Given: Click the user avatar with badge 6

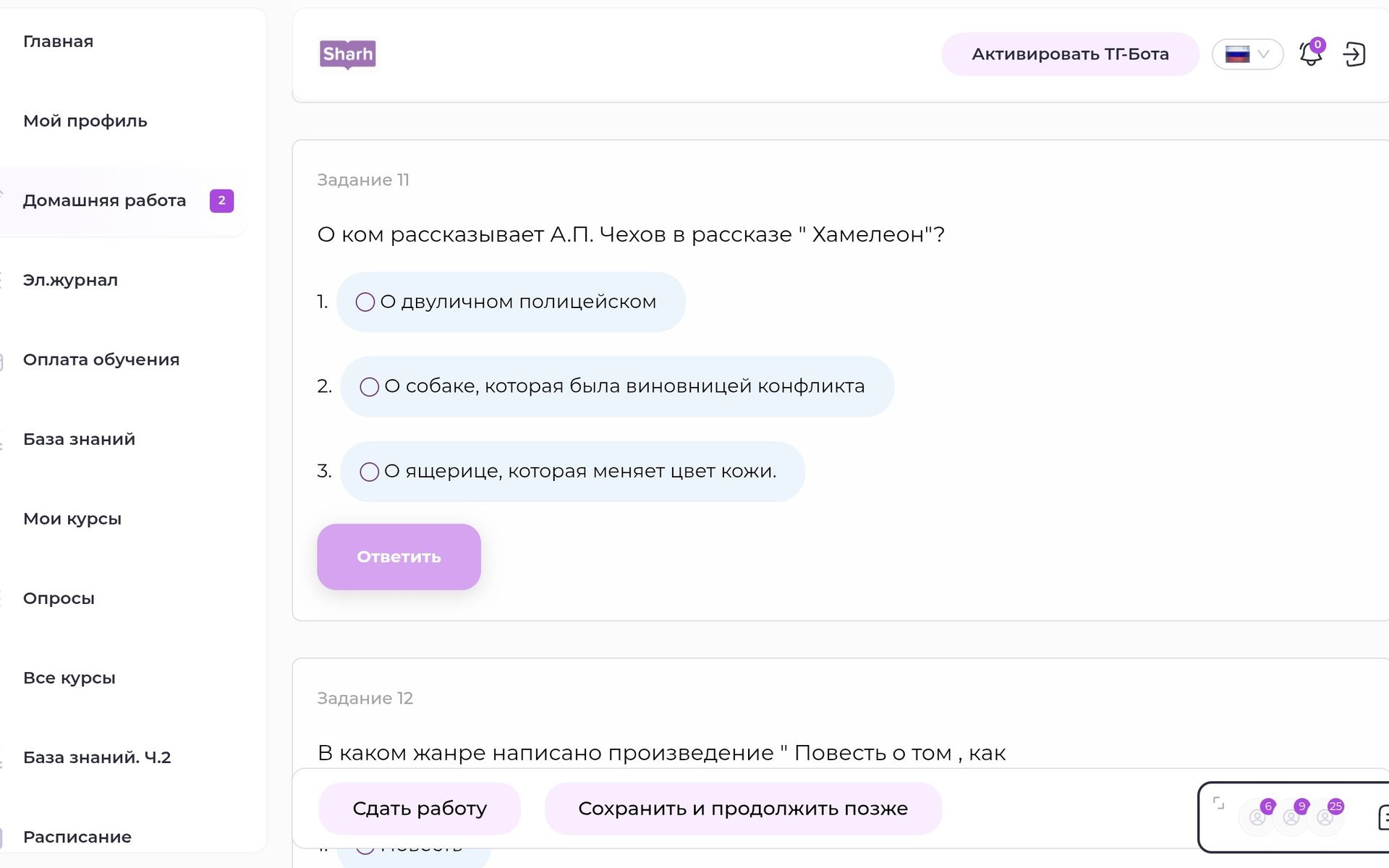Looking at the screenshot, I should 1257,817.
